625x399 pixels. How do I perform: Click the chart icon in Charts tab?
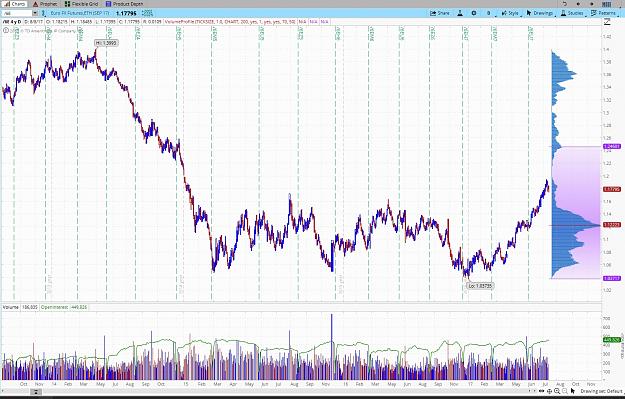[7, 4]
